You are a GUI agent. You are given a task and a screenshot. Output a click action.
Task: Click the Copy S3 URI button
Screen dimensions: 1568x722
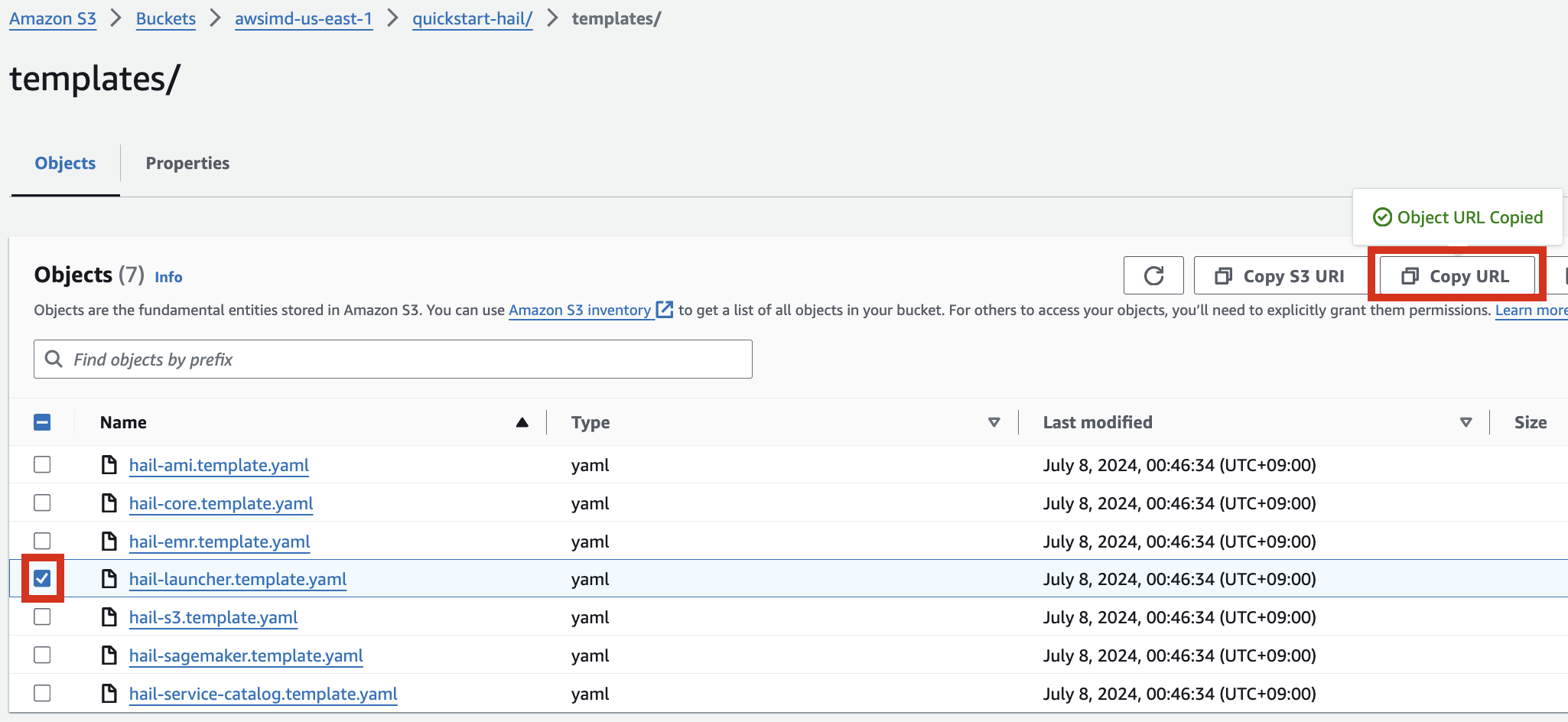(x=1280, y=275)
